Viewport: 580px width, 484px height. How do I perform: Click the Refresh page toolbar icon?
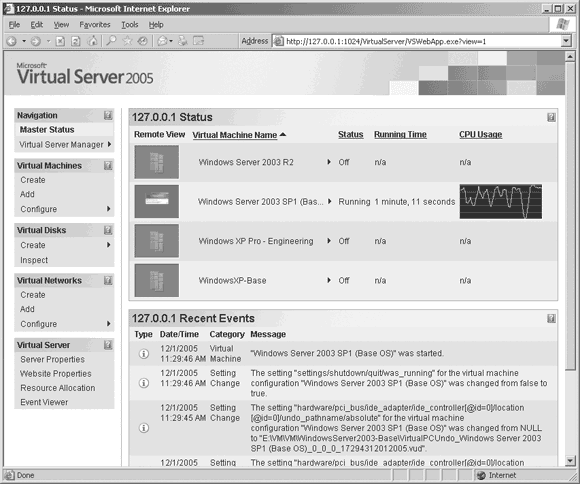[76, 41]
